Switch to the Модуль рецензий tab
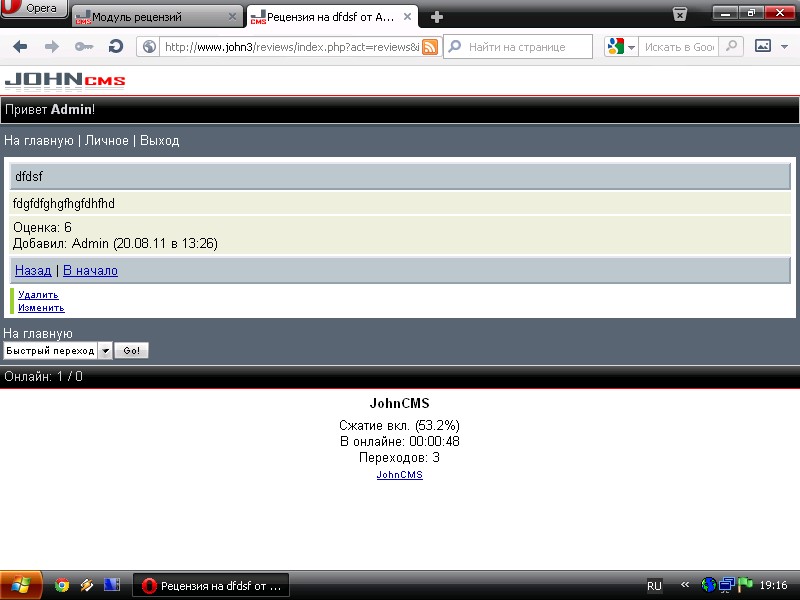Viewport: 800px width, 600px height. pos(157,17)
